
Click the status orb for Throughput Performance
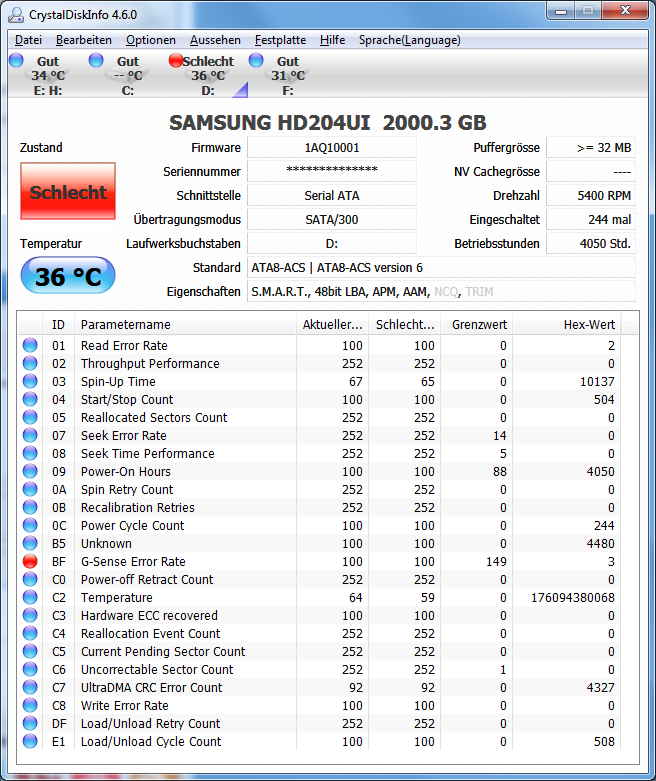point(30,363)
